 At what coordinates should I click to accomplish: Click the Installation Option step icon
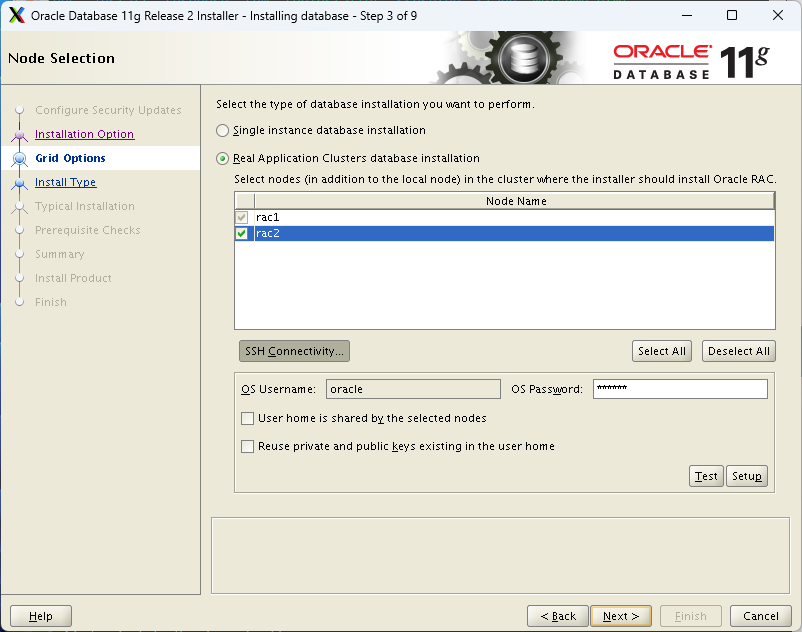pyautogui.click(x=19, y=135)
